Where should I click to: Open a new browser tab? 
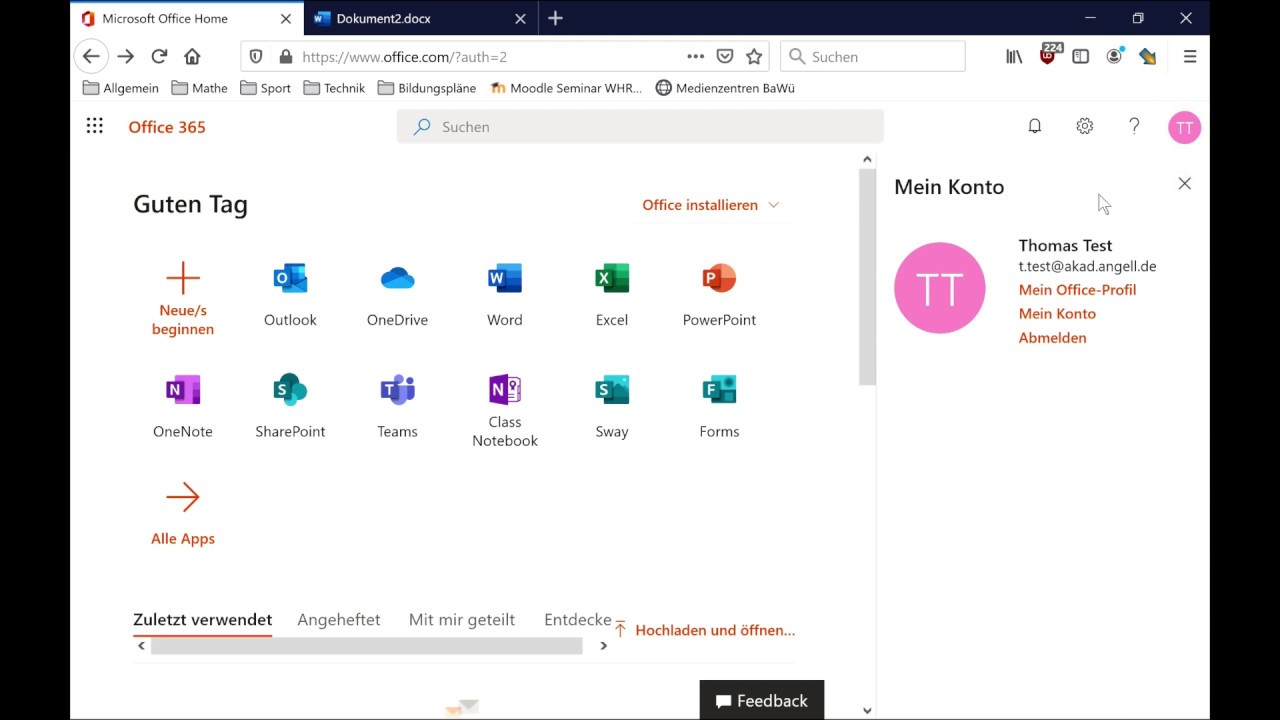coord(556,18)
